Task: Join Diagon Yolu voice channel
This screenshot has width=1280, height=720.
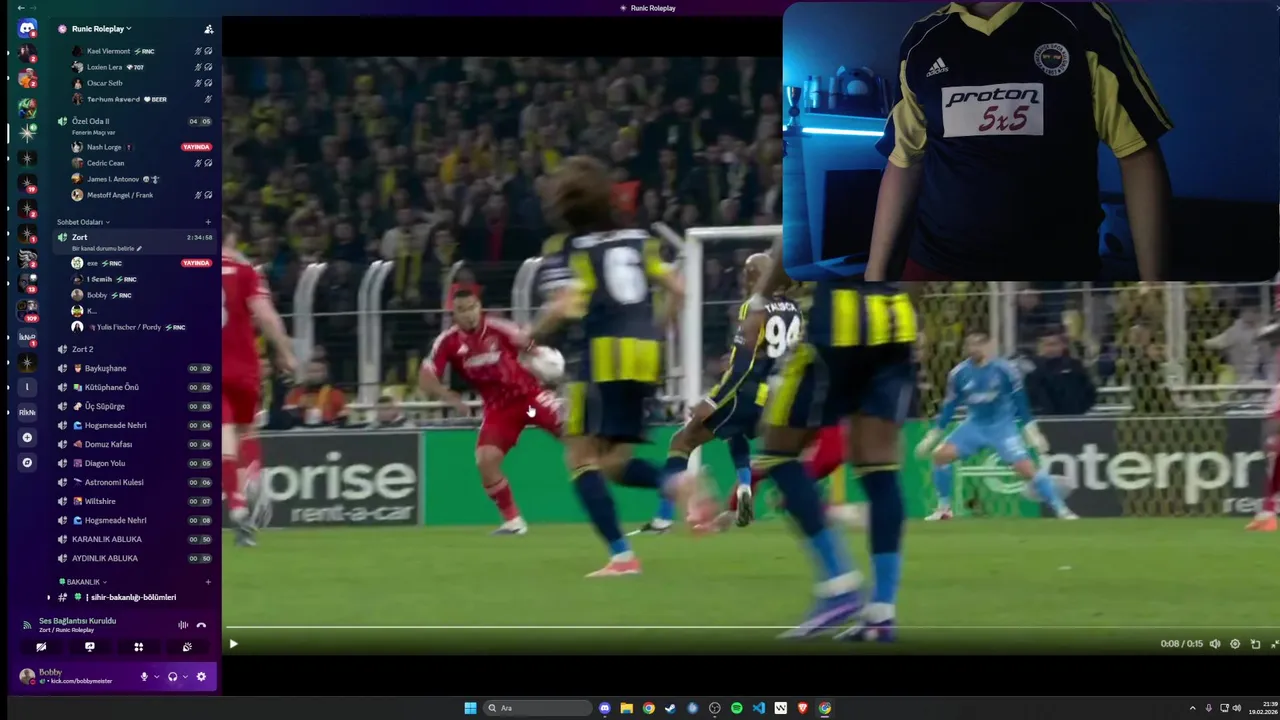Action: pos(135,463)
